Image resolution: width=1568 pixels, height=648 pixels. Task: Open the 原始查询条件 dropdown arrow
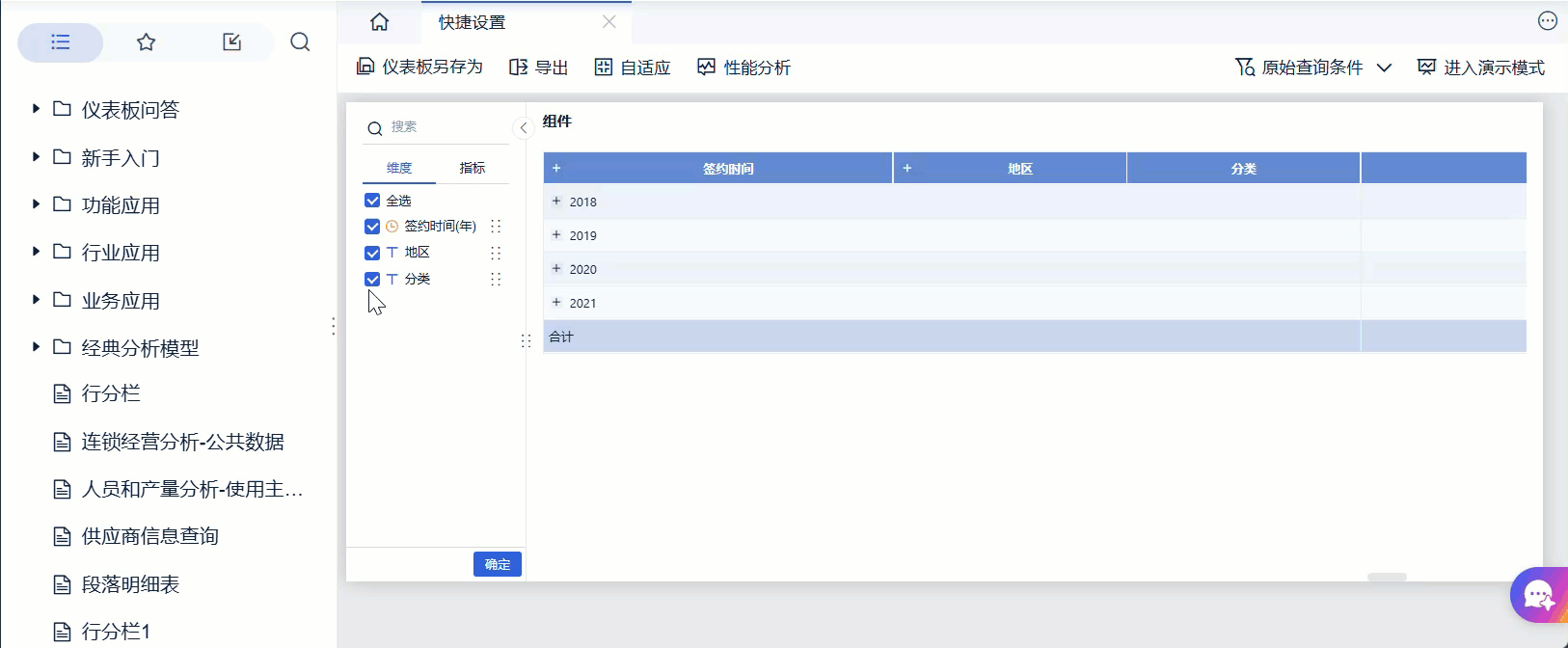[x=1384, y=67]
